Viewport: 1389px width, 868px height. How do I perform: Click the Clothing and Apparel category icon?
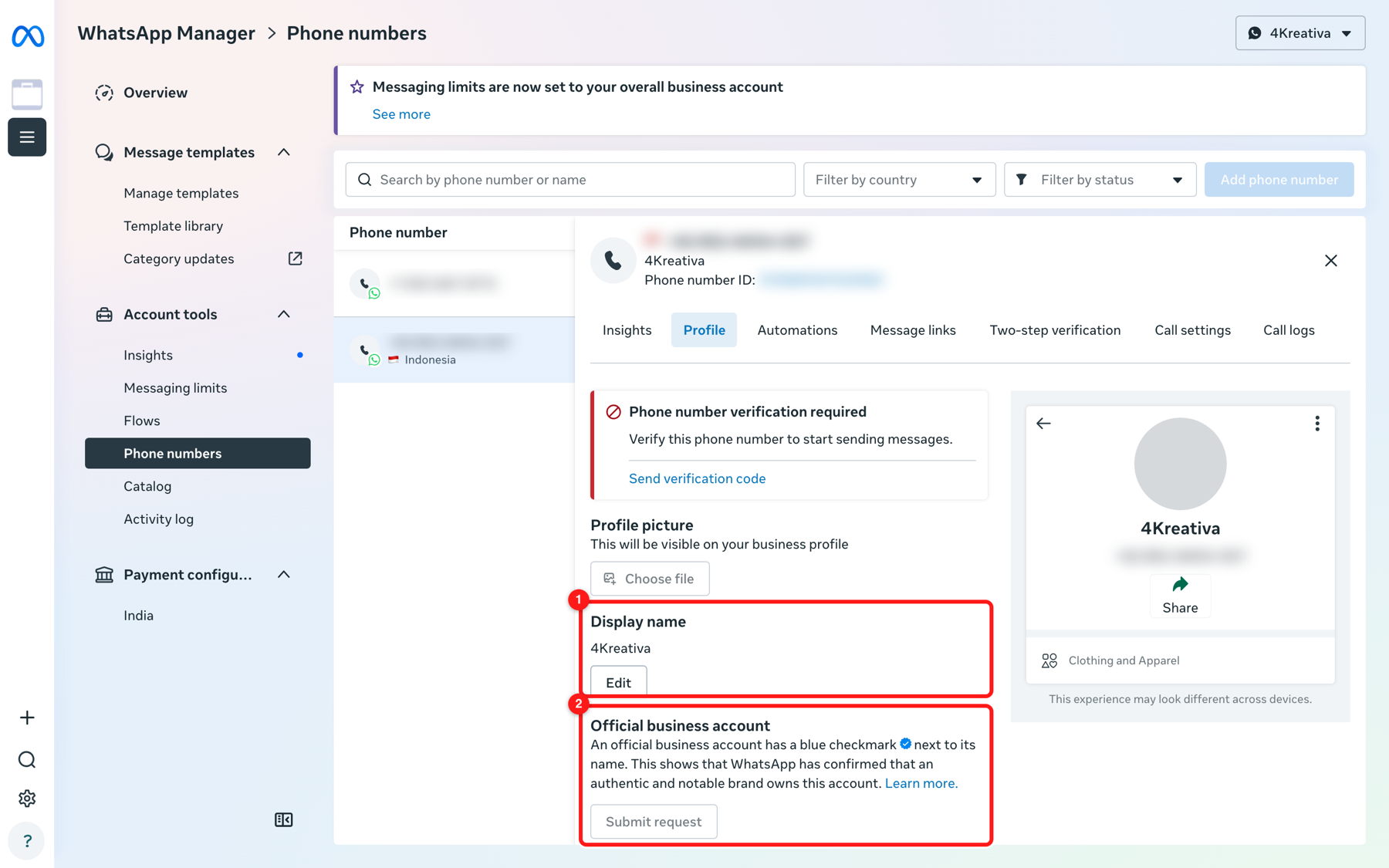coord(1049,660)
